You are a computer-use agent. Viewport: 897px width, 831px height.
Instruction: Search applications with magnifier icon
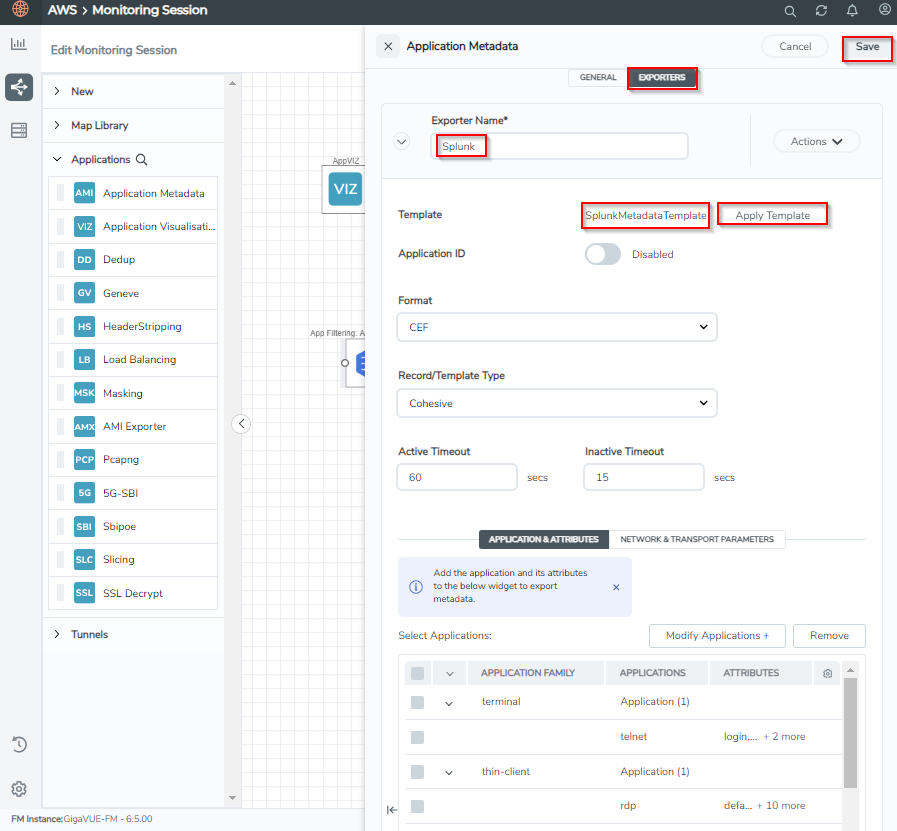141,160
